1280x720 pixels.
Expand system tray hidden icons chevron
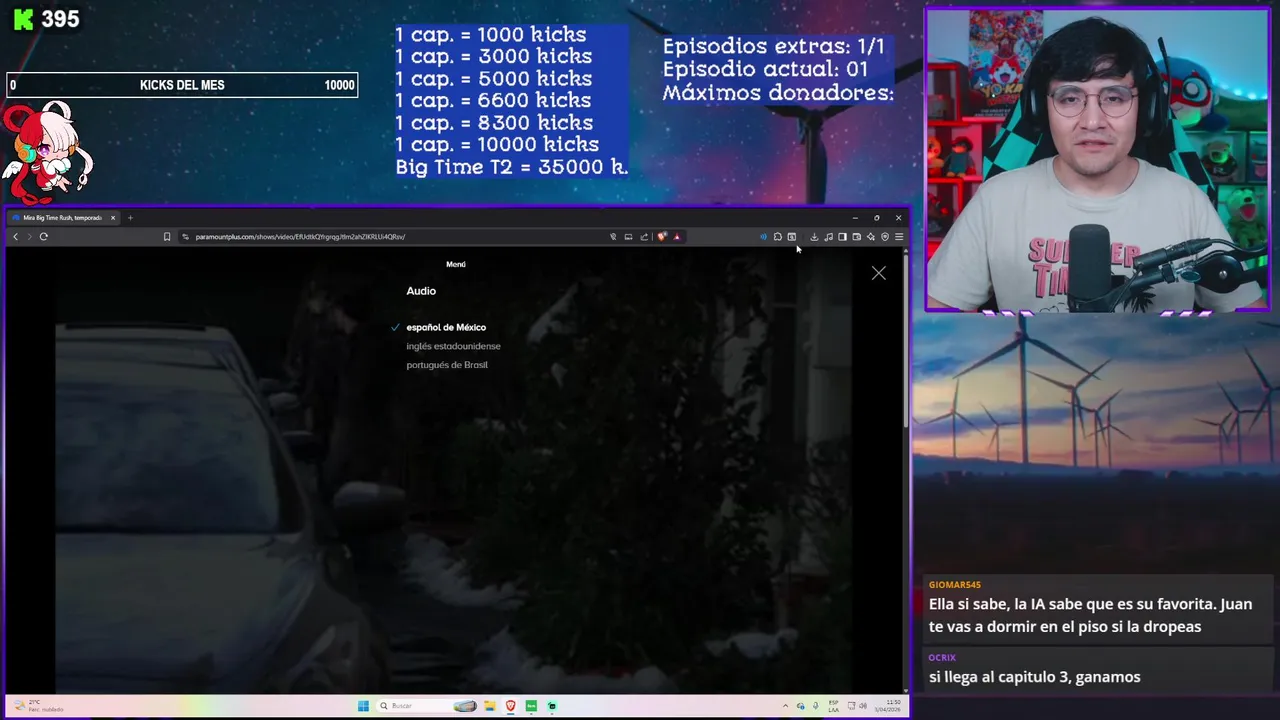785,706
